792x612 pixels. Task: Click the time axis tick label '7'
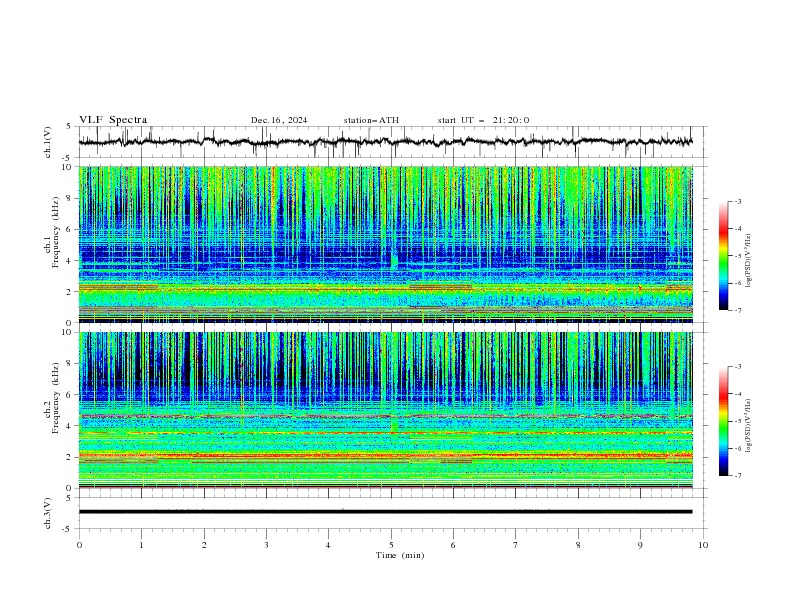pos(516,545)
